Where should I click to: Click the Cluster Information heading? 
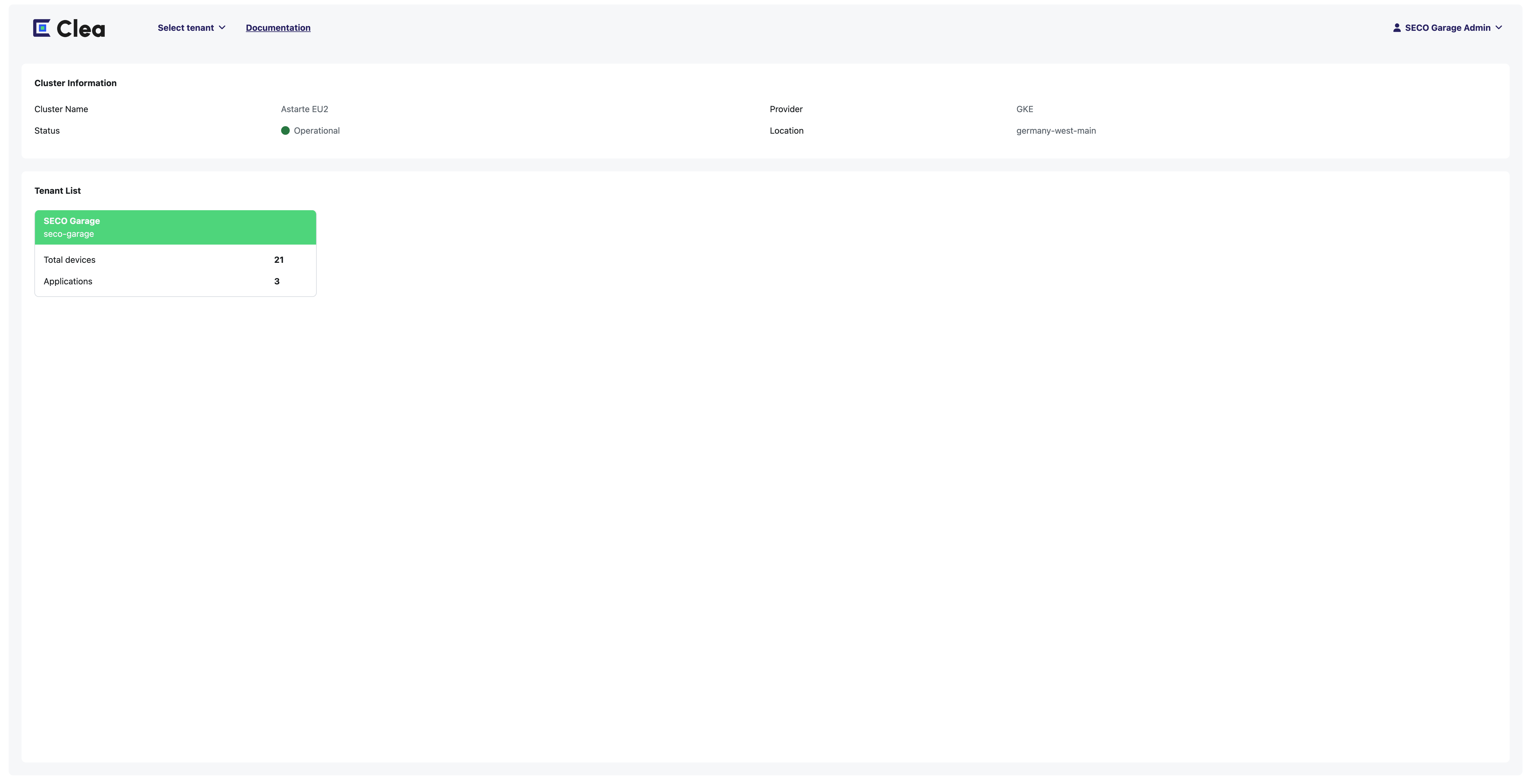point(75,83)
